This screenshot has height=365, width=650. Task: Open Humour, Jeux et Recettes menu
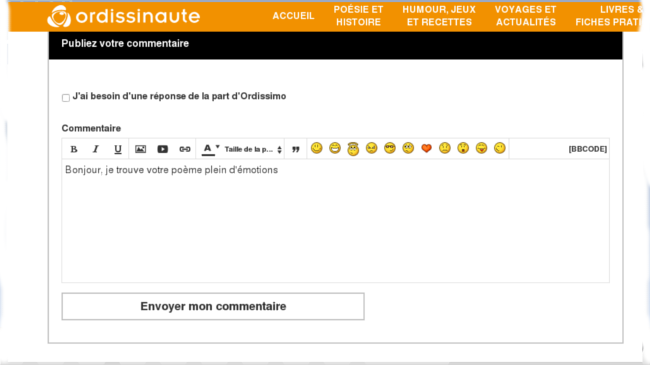[x=439, y=16]
